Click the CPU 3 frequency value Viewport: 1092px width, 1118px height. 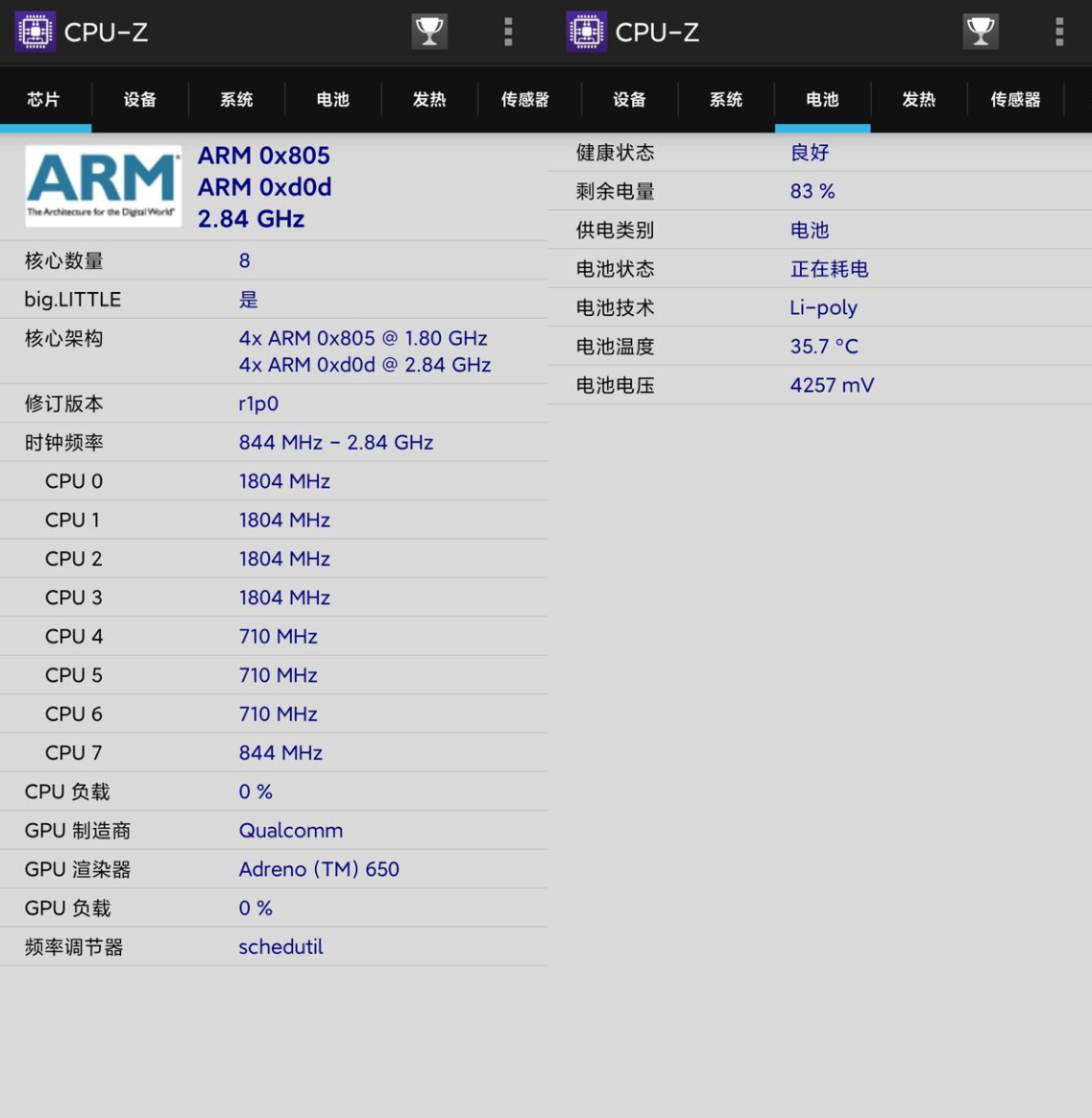284,597
